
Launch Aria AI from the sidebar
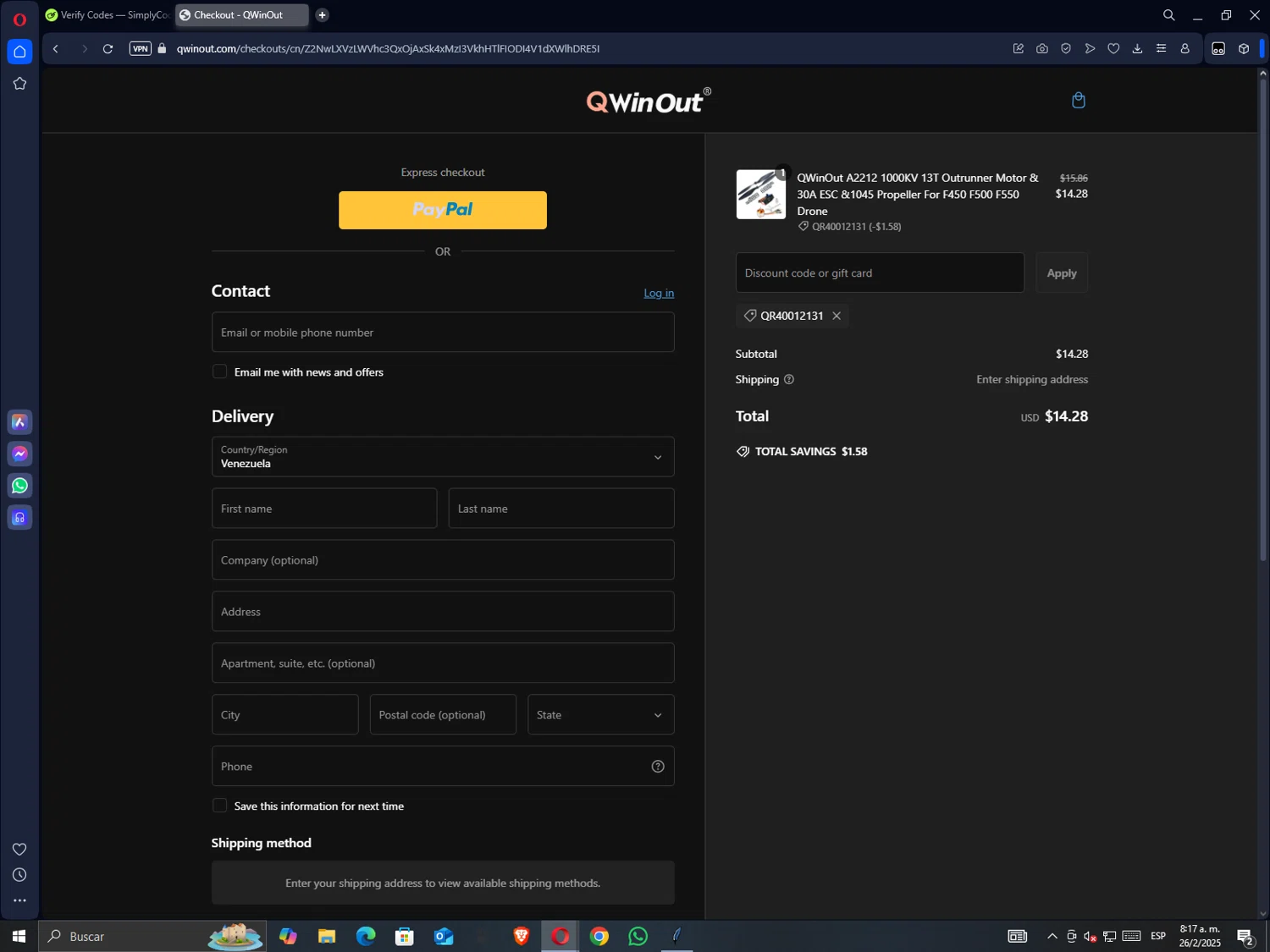tap(19, 422)
